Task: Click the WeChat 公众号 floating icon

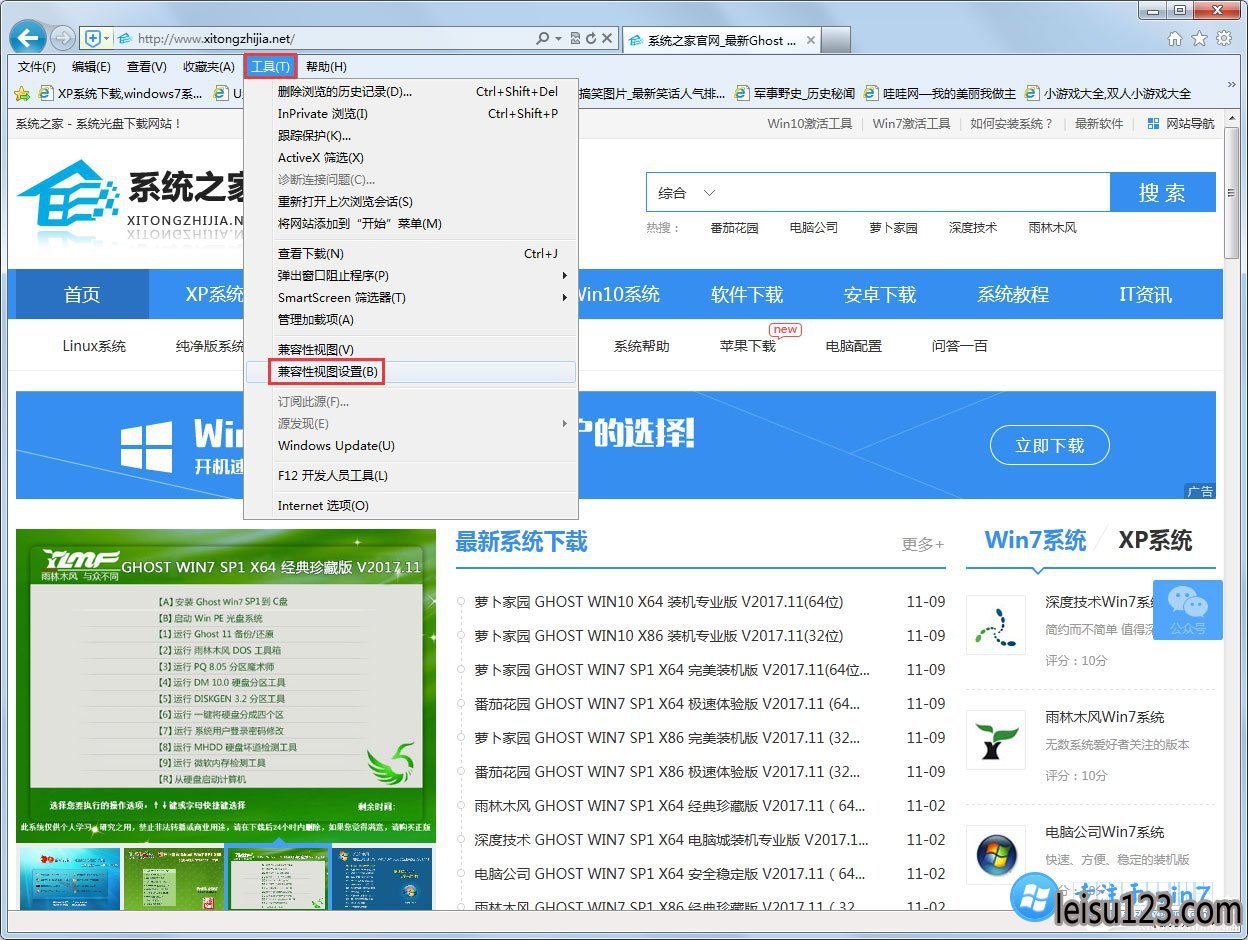Action: pos(1188,610)
